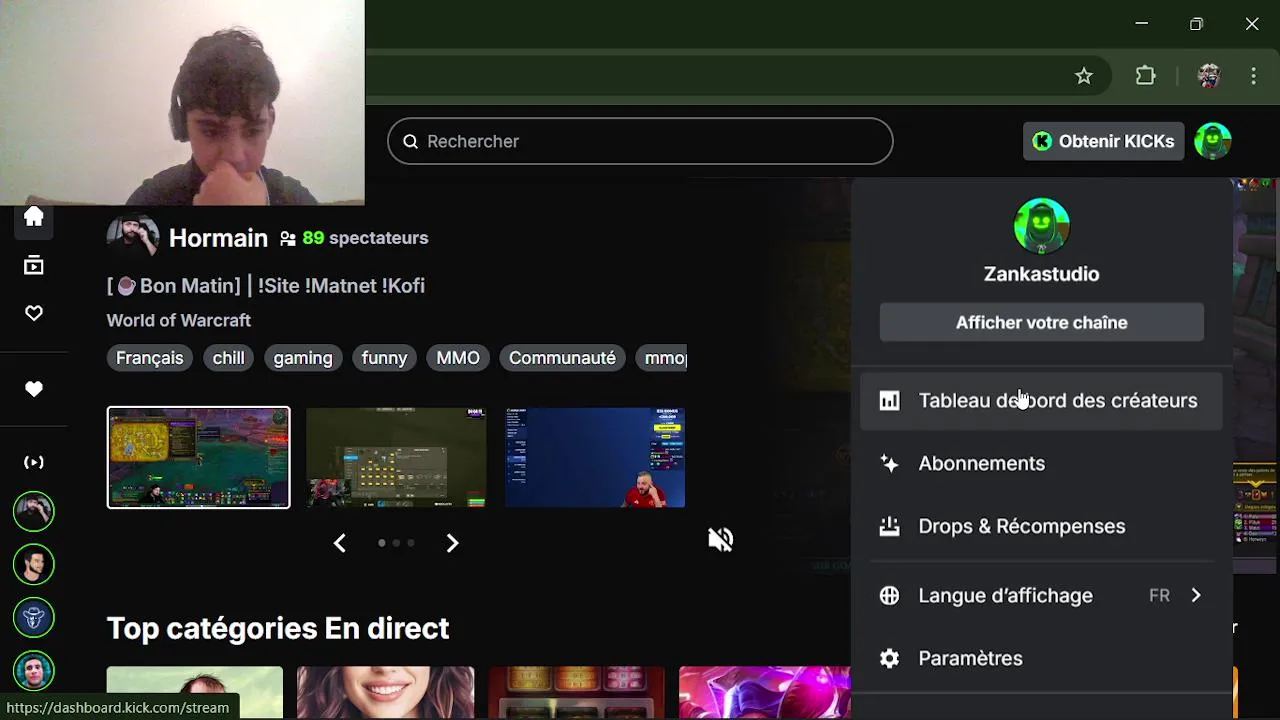1280x720 pixels.
Task: Open Tableau de bord des créateurs
Action: tap(1041, 400)
